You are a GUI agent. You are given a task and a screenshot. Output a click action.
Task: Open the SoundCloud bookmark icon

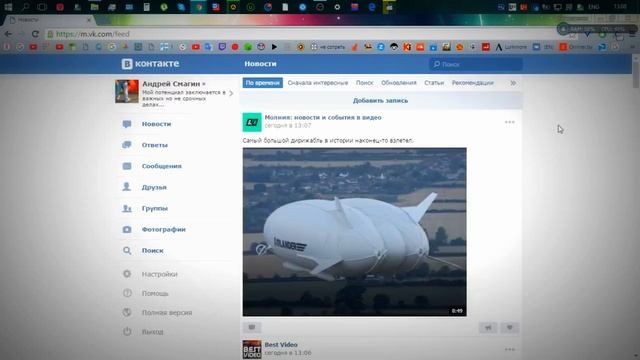coord(420,47)
